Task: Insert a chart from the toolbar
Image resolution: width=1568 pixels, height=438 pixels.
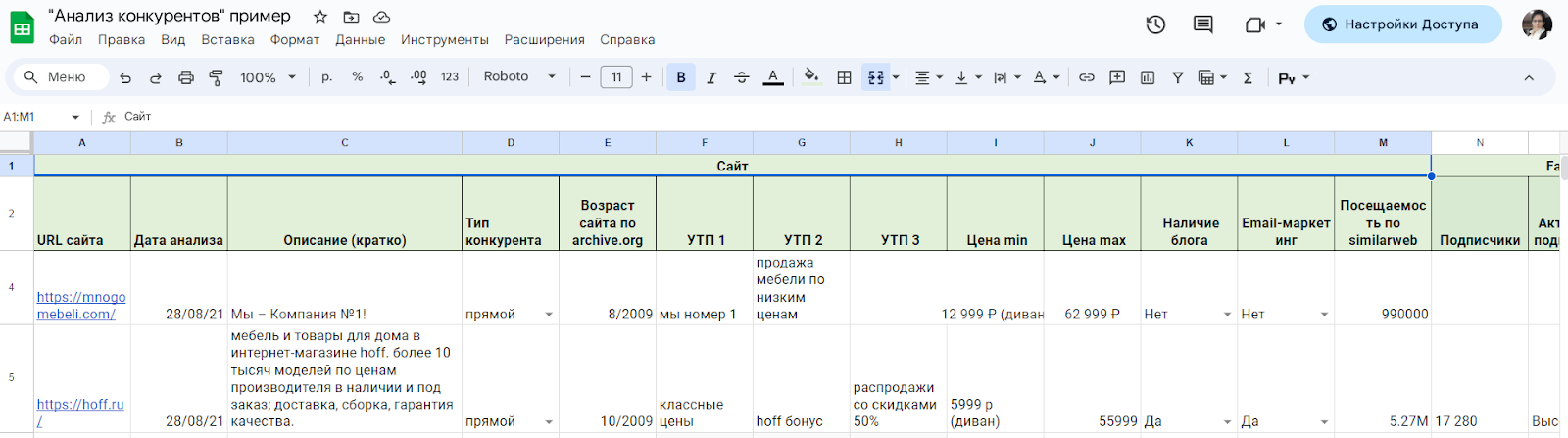Action: (x=1148, y=77)
